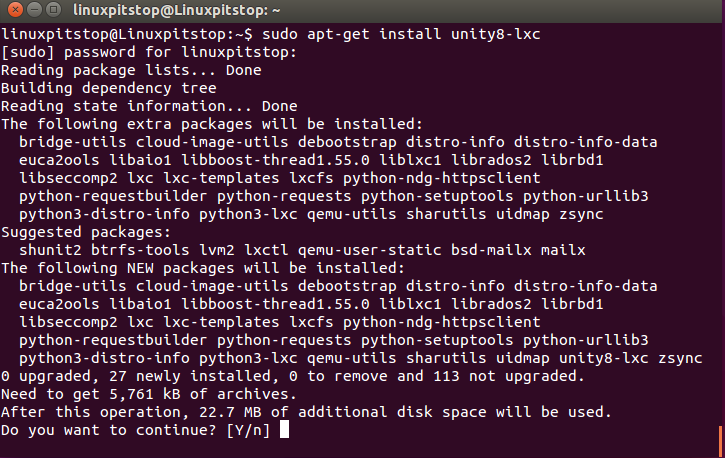
Task: Select btrfs-tools in suggested packages
Action: click(140, 250)
